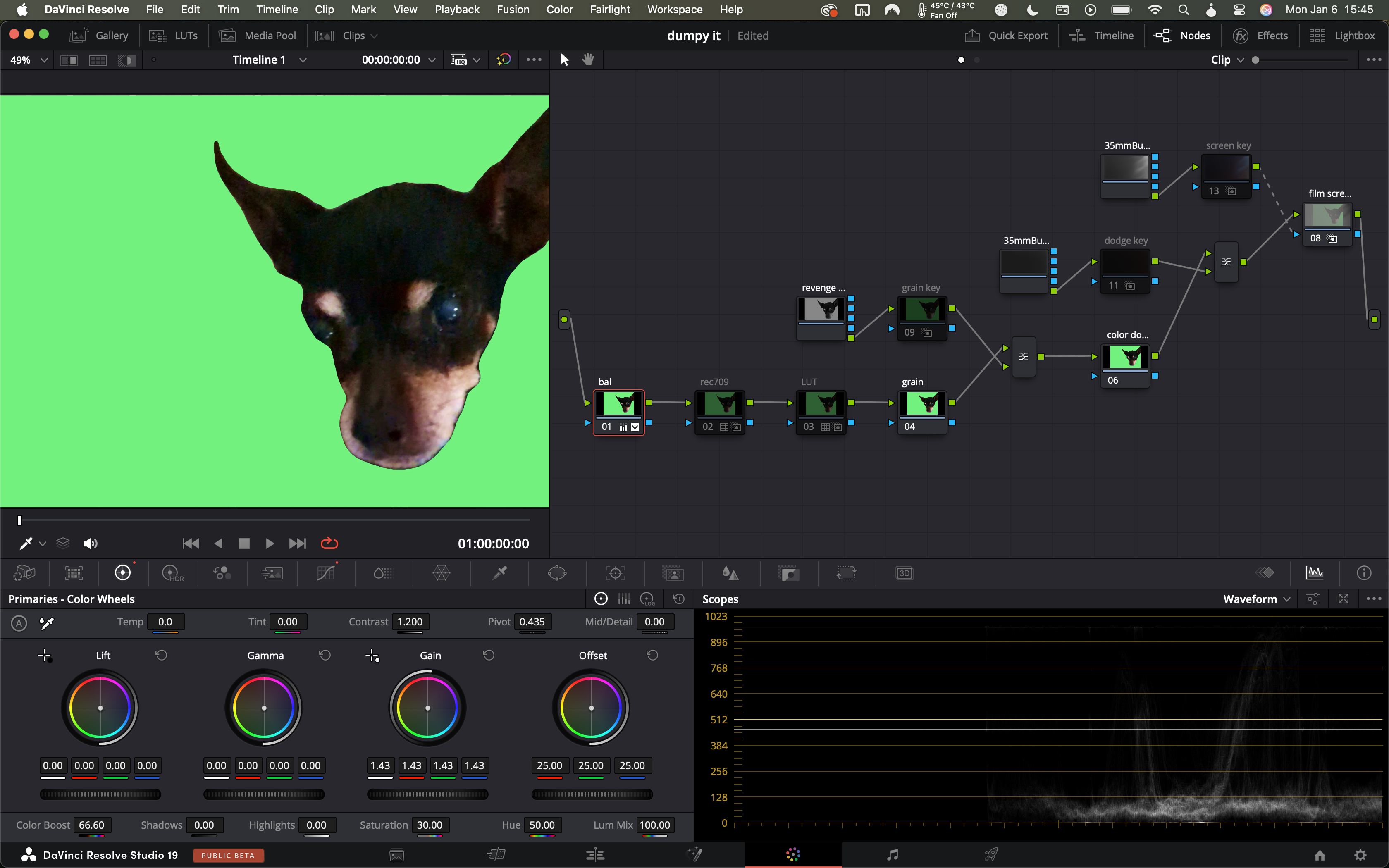Open the node editor options ellipsis menu
The image size is (1389, 868).
(x=1374, y=60)
